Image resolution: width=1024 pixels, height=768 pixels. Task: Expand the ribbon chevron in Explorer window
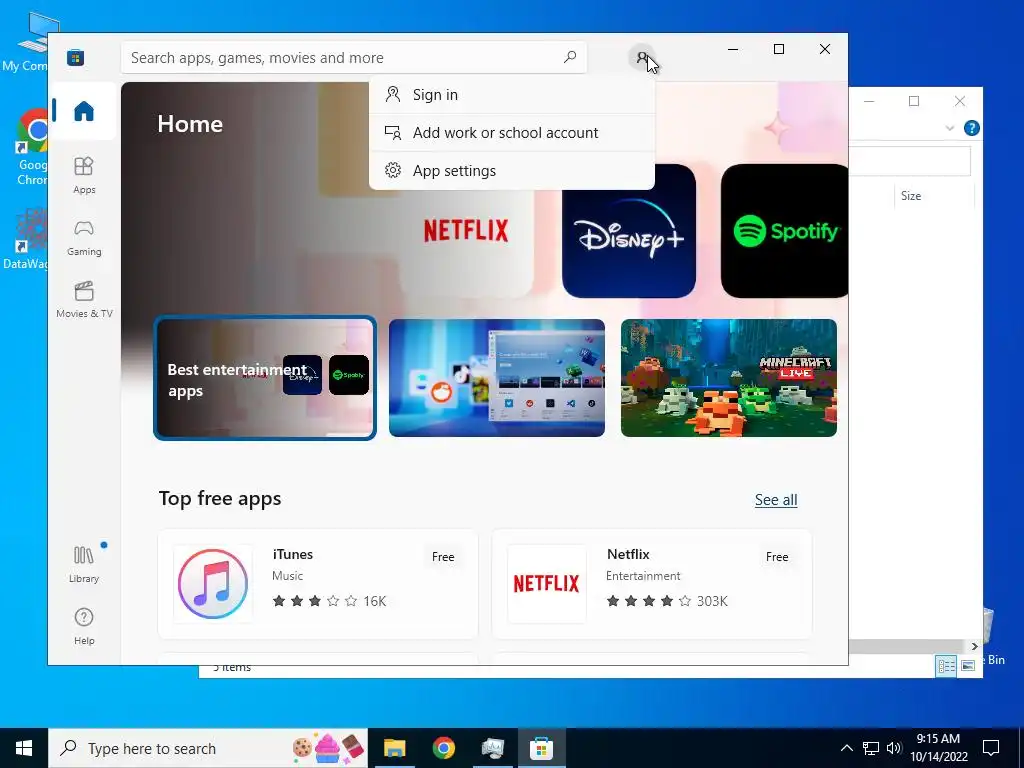click(949, 128)
